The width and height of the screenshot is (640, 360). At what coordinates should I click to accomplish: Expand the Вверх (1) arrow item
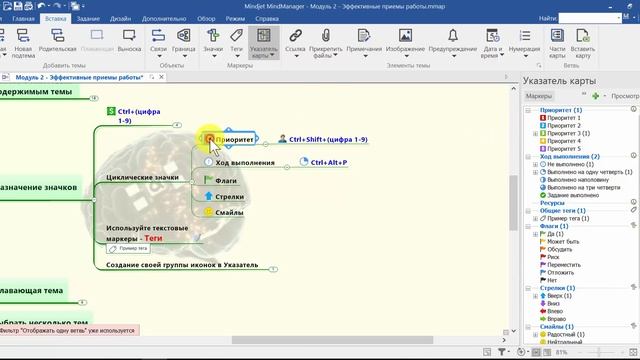[x=536, y=296]
